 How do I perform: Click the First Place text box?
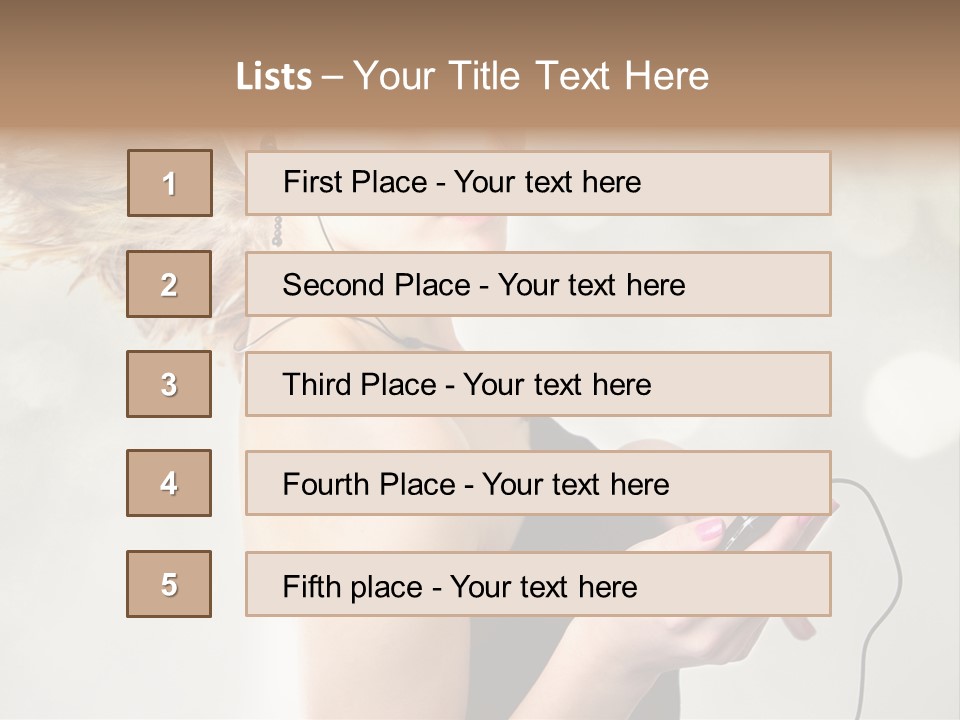pos(538,183)
